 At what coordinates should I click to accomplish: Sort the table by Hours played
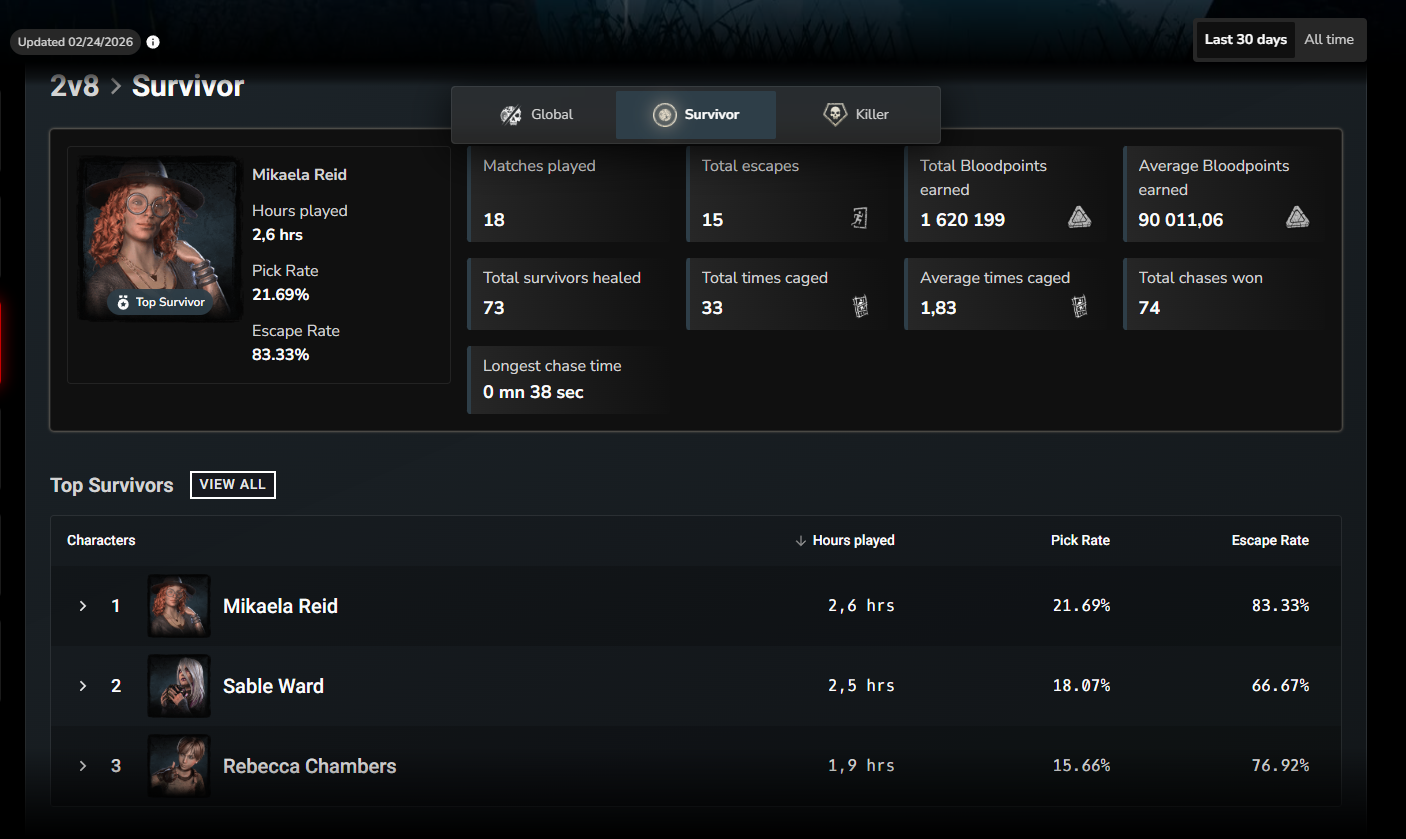(845, 540)
